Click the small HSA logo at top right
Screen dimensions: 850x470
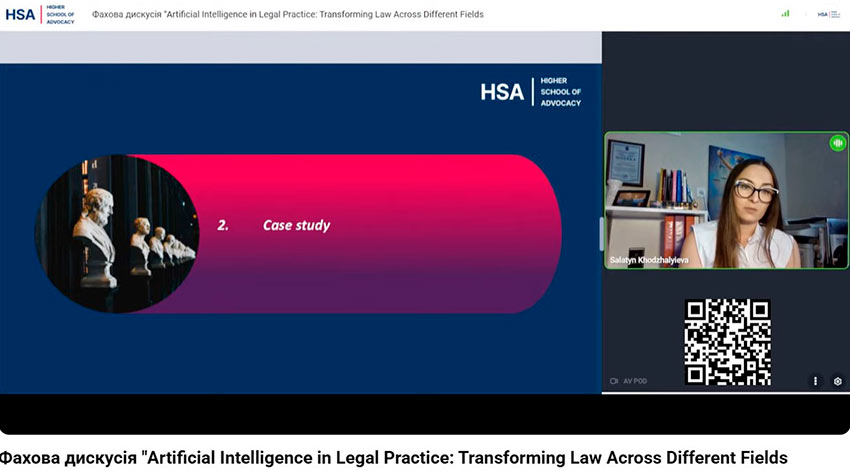828,15
